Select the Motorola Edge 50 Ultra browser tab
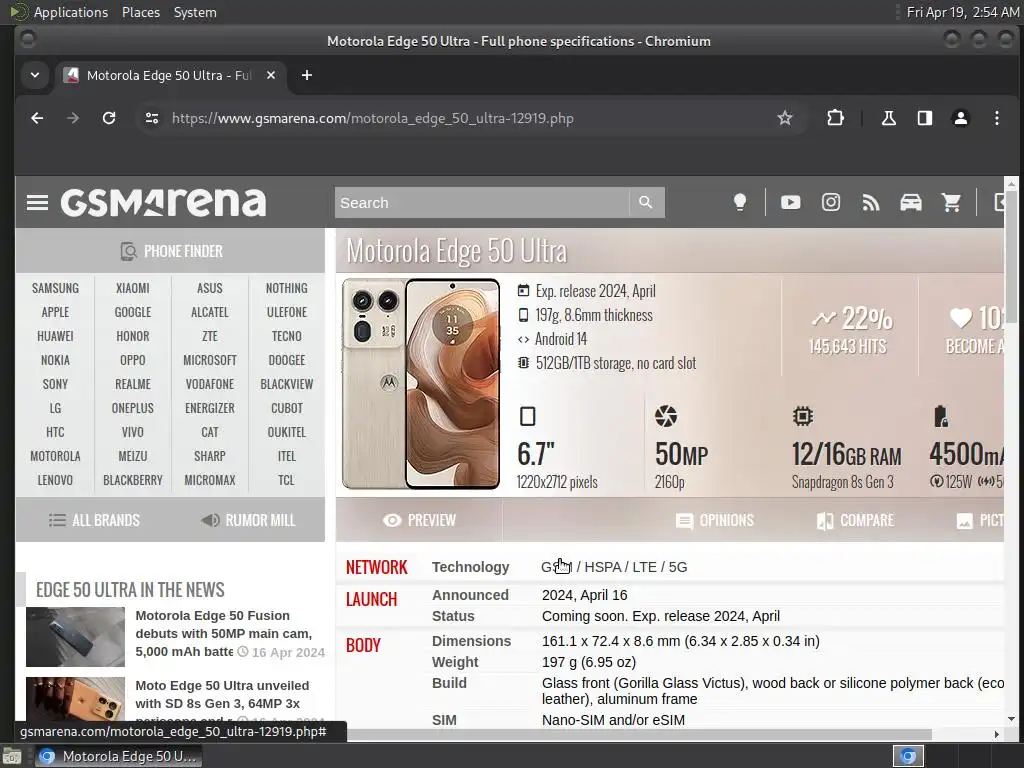This screenshot has width=1024, height=768. click(x=170, y=75)
